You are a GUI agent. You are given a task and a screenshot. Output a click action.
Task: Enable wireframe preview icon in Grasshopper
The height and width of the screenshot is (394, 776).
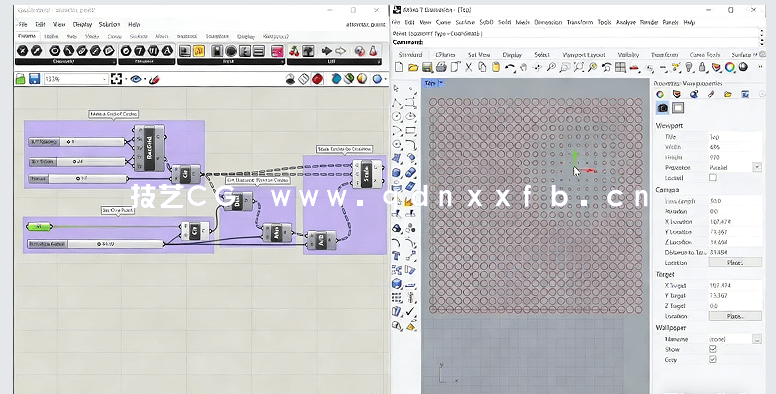(x=304, y=79)
